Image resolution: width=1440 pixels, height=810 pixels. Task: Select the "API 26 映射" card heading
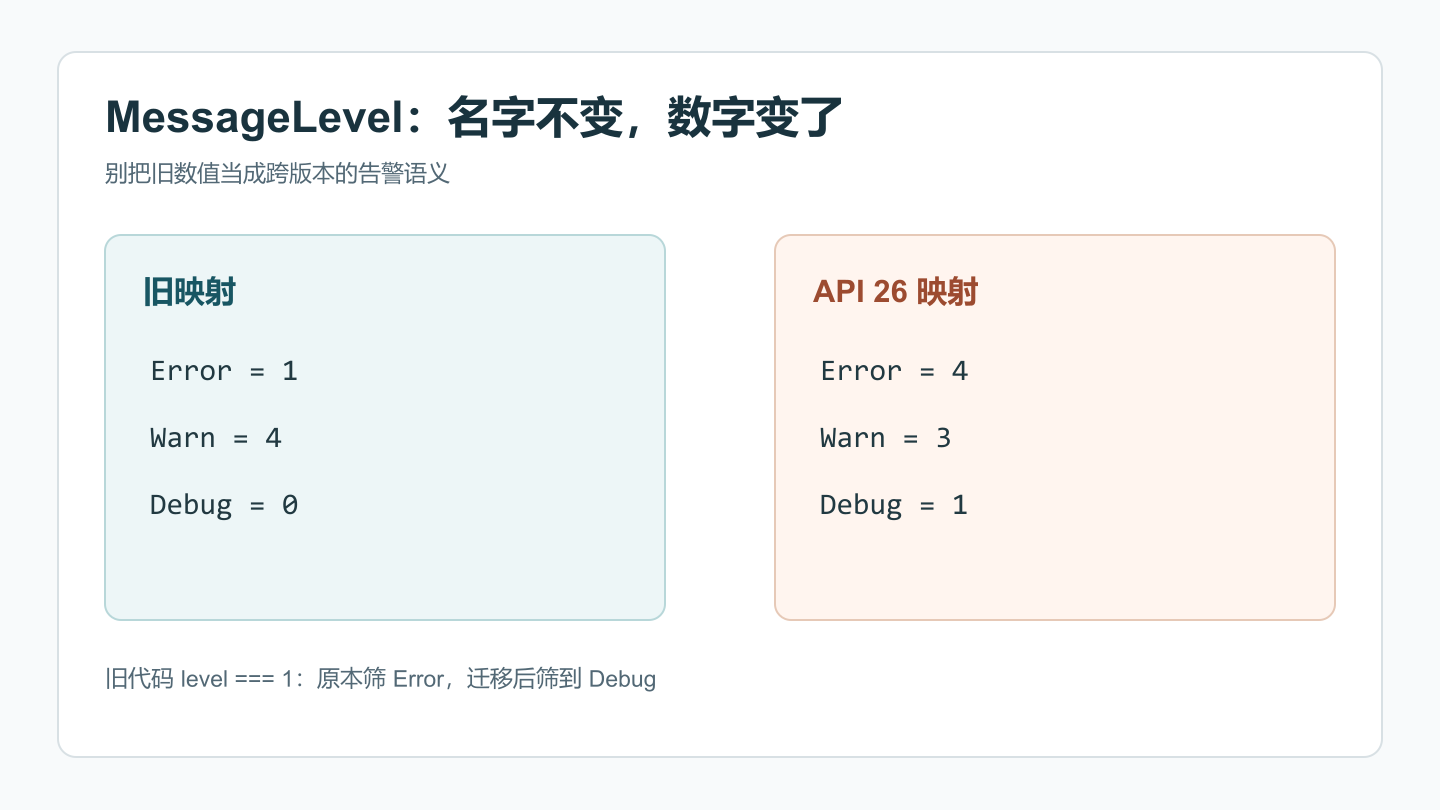click(x=895, y=292)
